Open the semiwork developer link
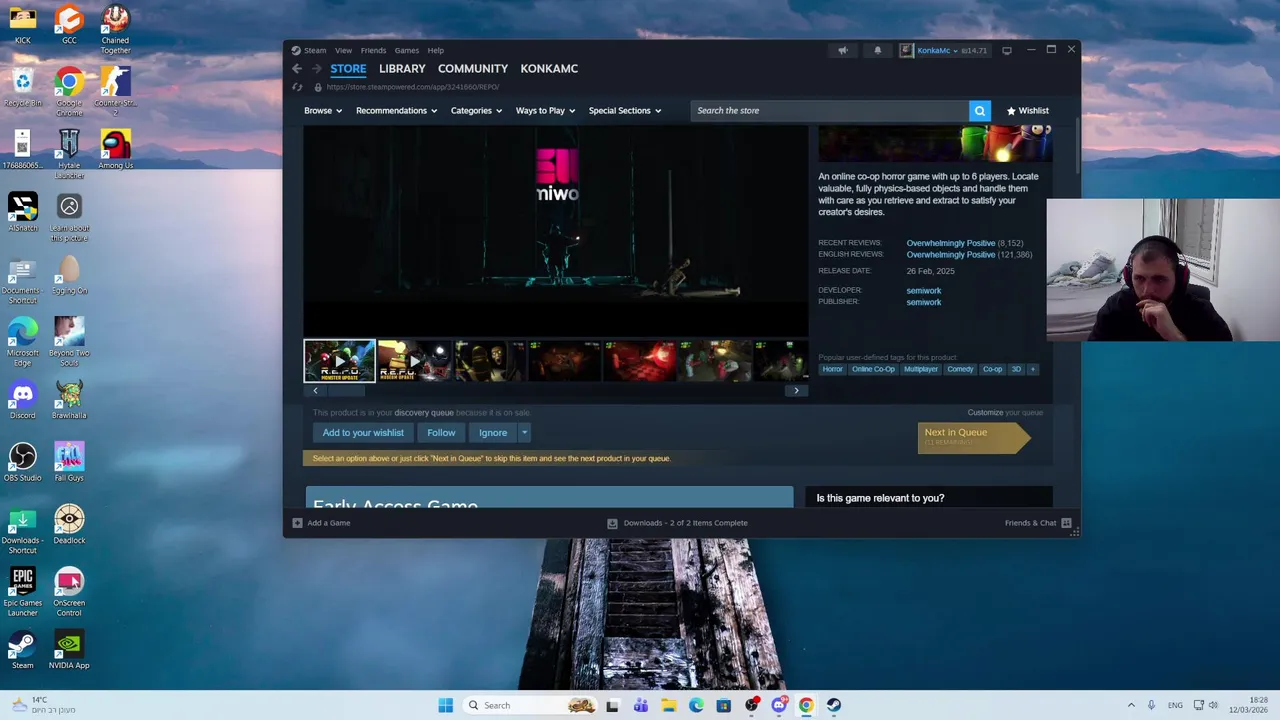 point(924,290)
